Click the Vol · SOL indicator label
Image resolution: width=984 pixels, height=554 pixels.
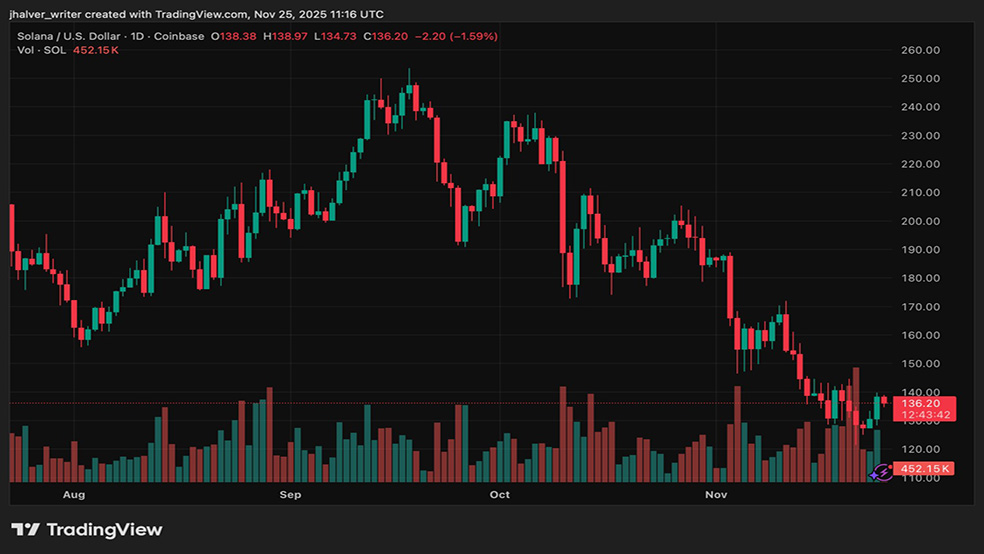pyautogui.click(x=41, y=50)
